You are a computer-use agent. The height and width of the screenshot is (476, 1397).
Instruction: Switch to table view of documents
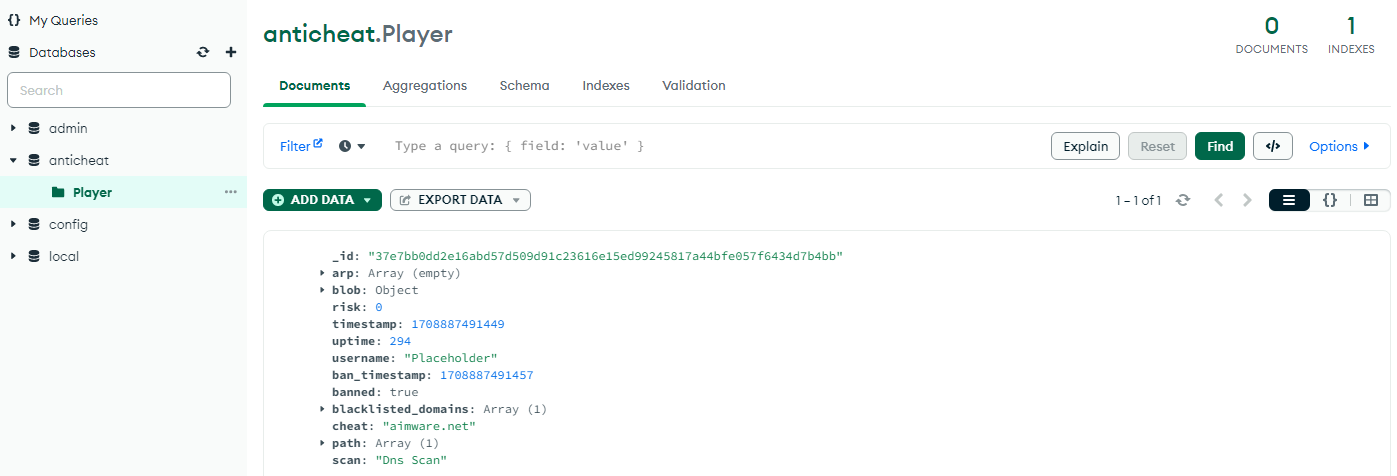1370,200
